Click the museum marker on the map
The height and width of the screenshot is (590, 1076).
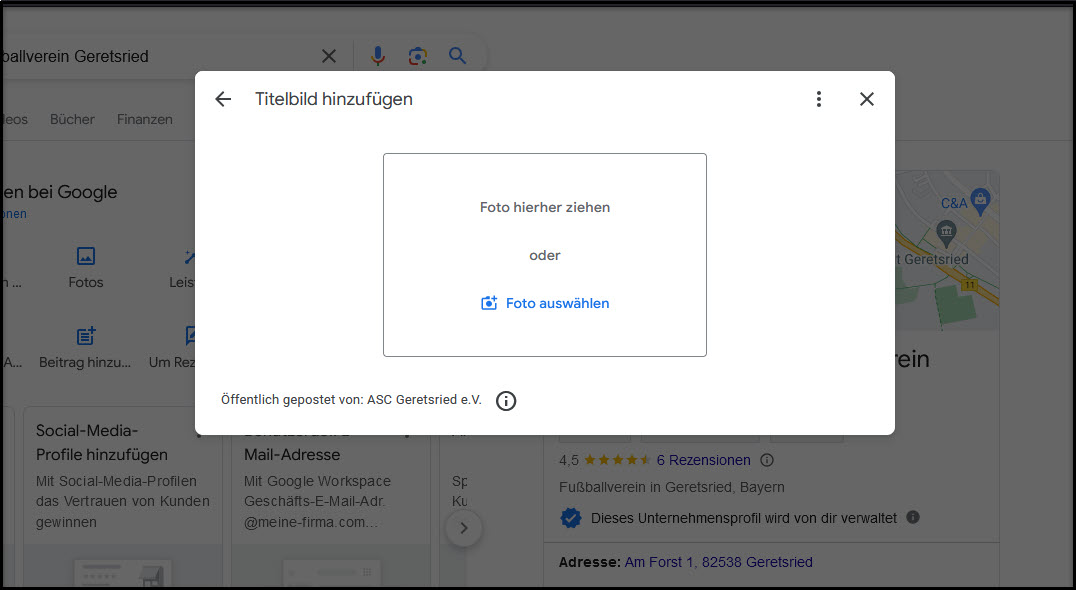(x=946, y=232)
